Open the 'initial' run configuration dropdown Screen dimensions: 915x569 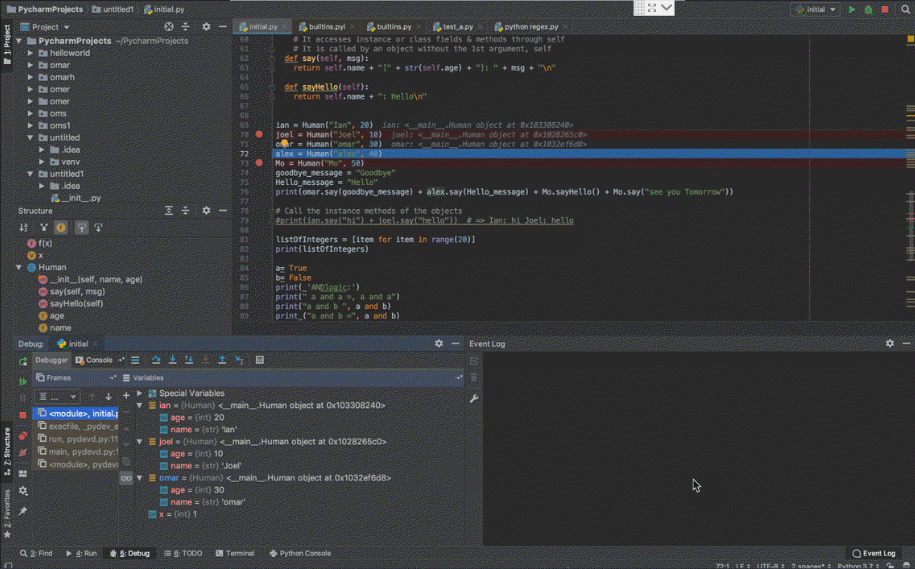pos(815,9)
